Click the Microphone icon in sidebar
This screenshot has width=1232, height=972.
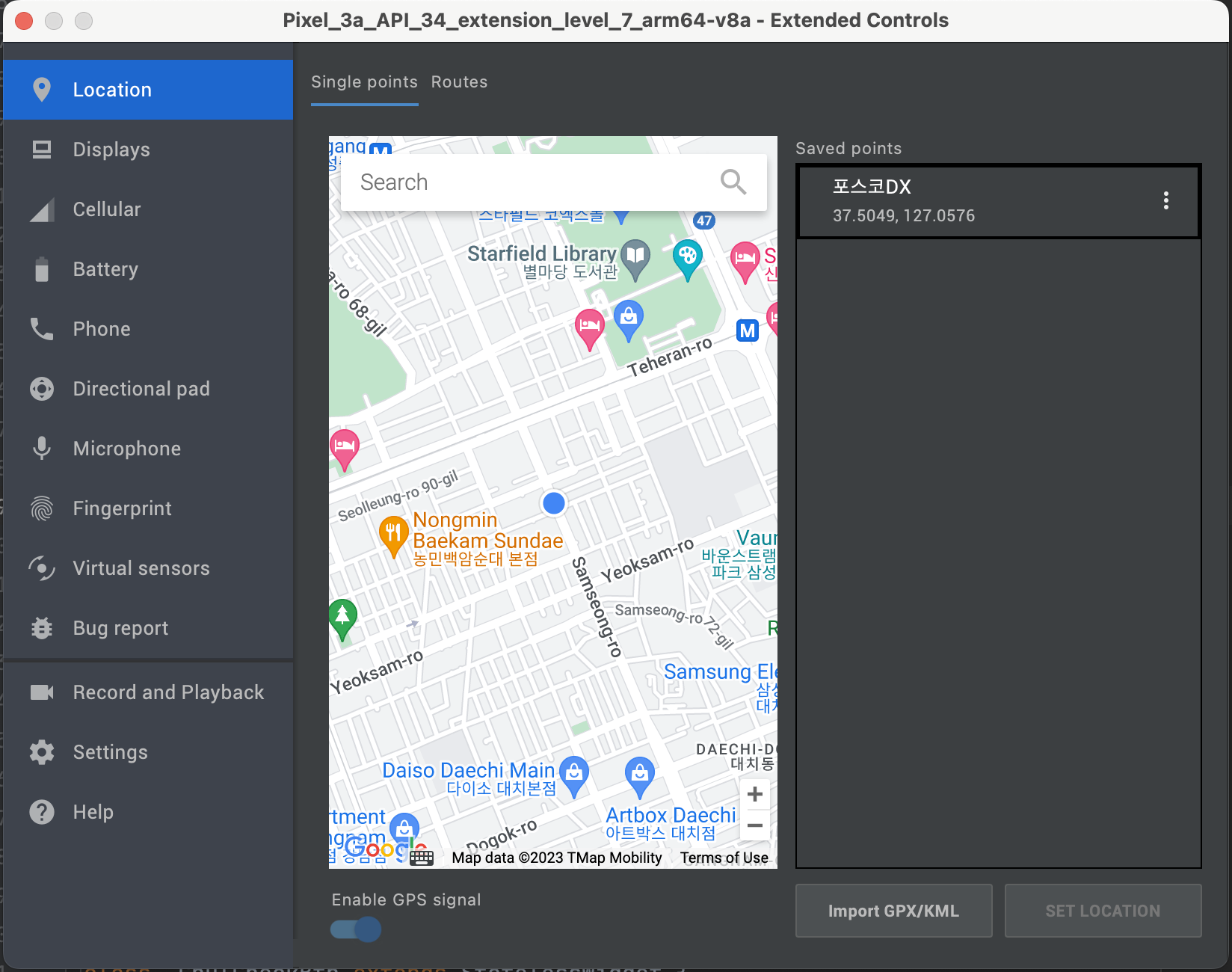[42, 449]
